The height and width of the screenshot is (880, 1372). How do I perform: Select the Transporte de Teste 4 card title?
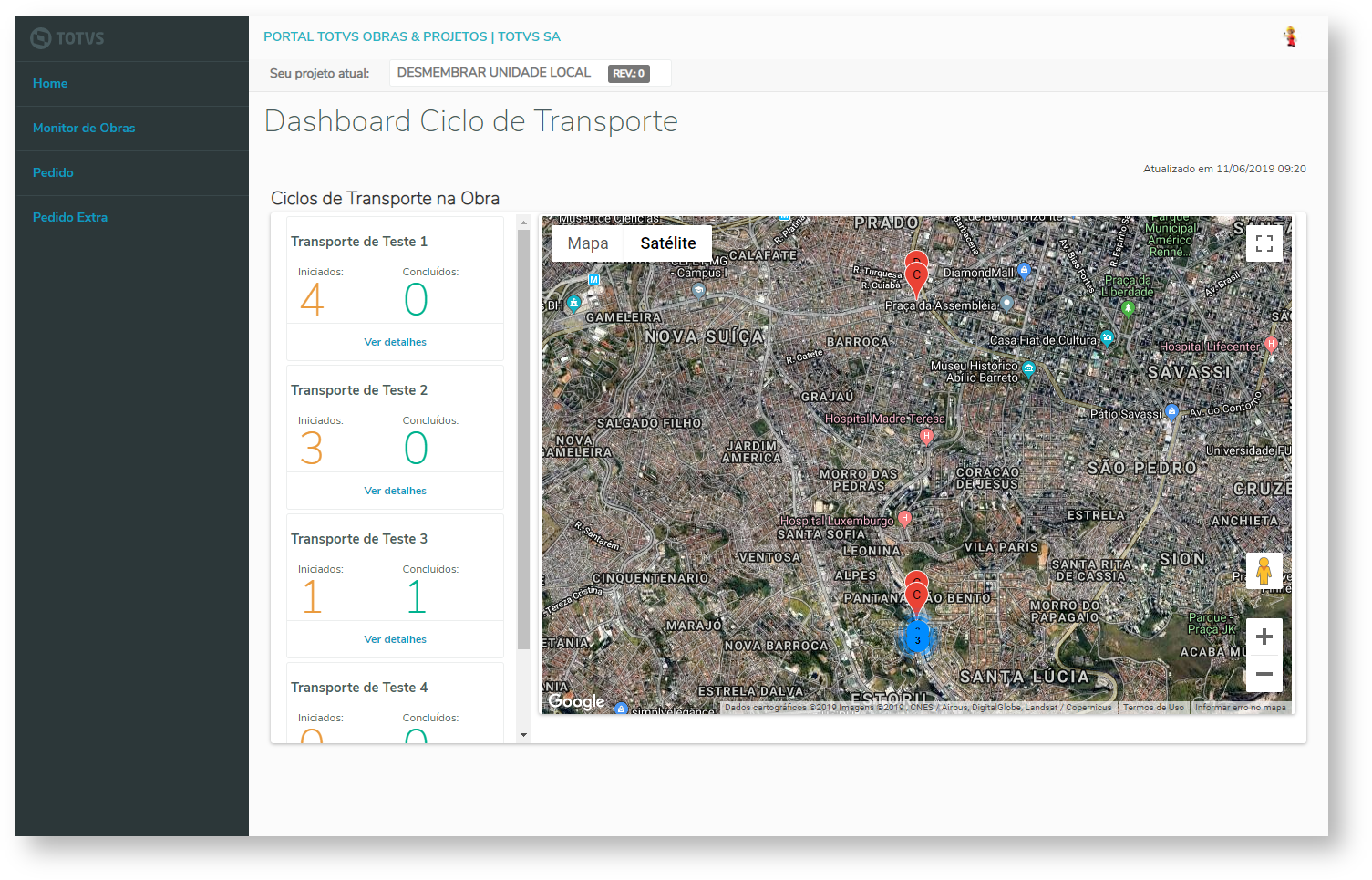tap(359, 688)
